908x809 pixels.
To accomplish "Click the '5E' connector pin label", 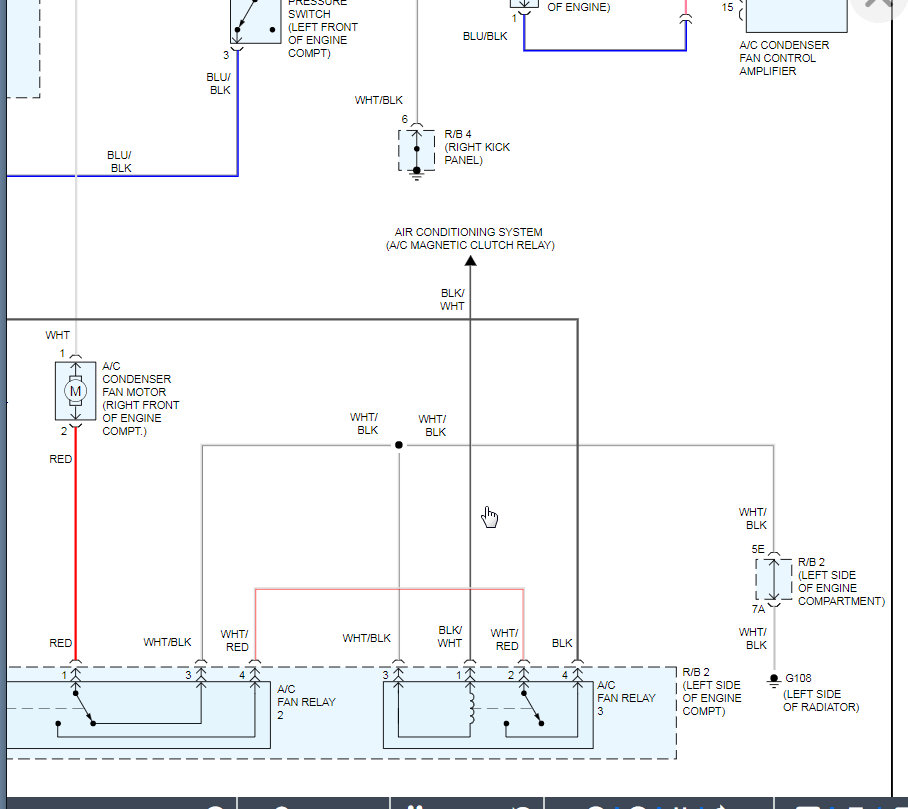I will click(758, 549).
